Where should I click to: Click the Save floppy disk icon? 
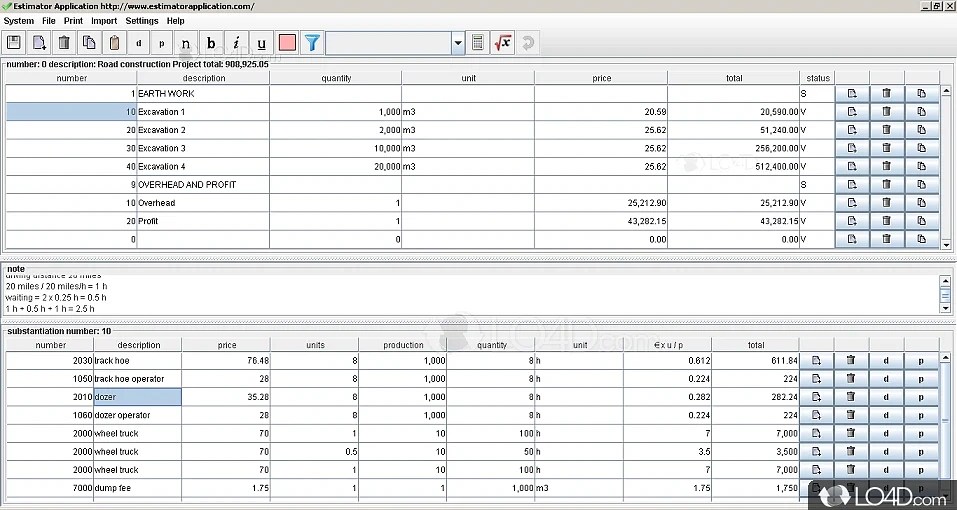click(x=14, y=43)
